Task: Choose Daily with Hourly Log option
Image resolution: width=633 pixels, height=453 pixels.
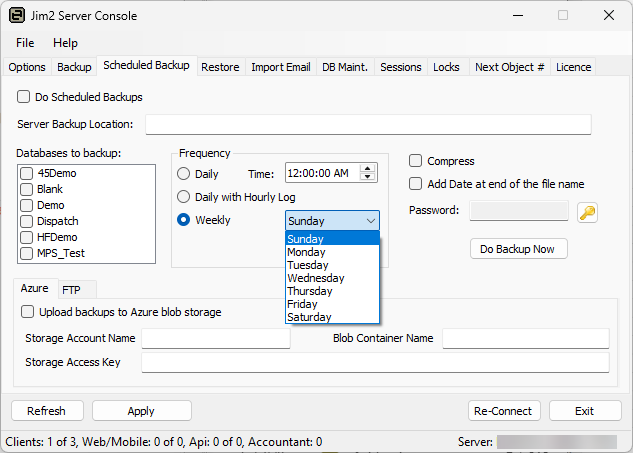Action: click(183, 197)
